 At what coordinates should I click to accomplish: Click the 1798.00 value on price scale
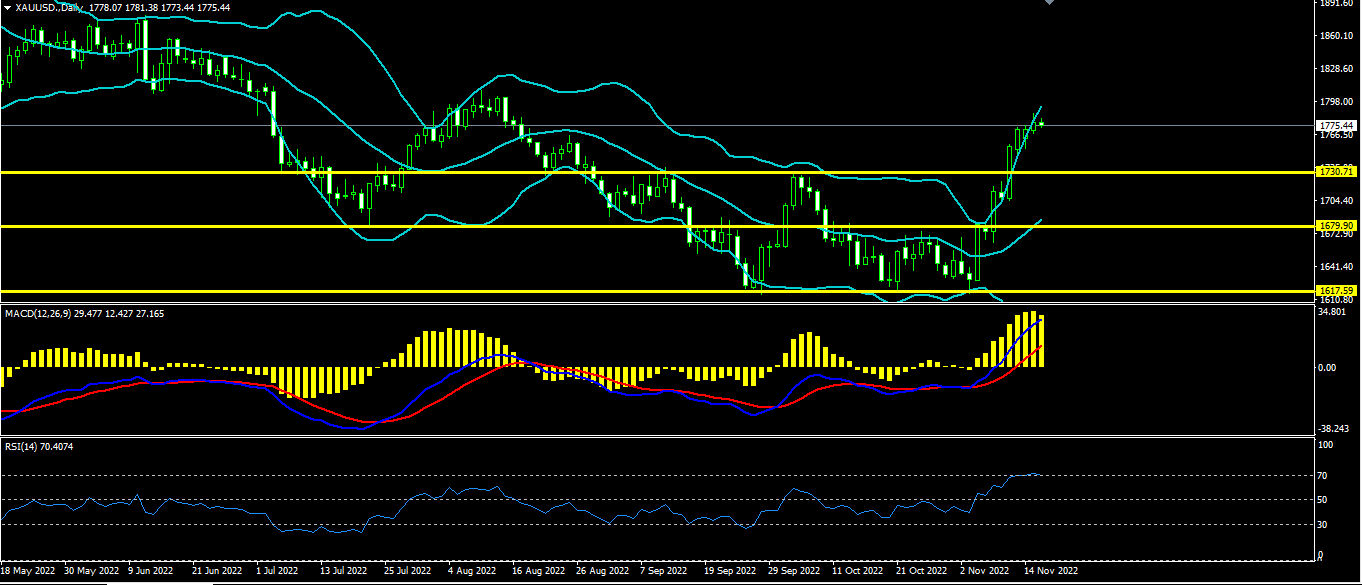[x=1338, y=102]
